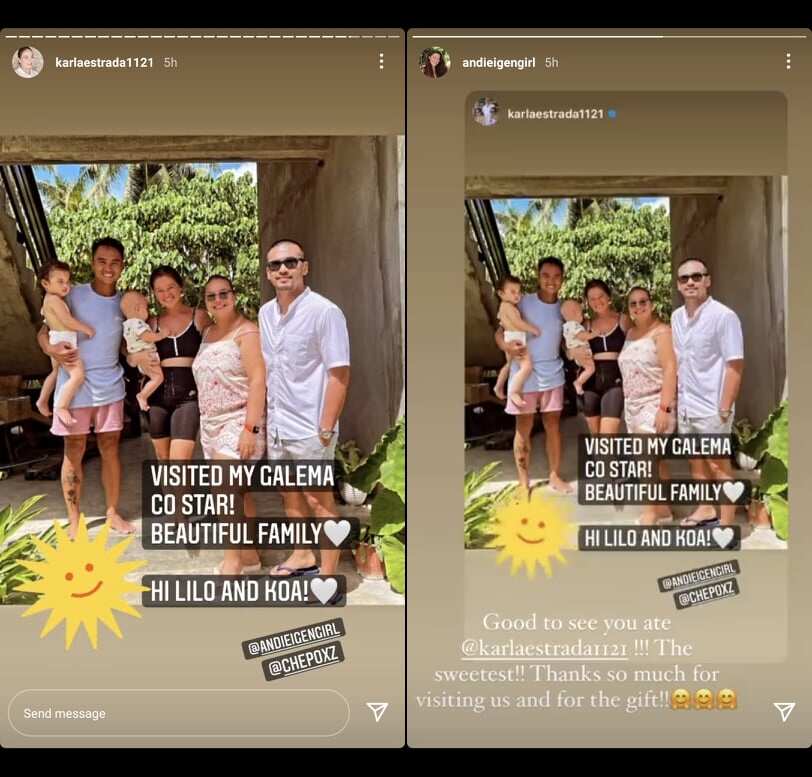Screen dimensions: 812x777
Task: Tap share paper-plane icon on left story
Action: (x=377, y=712)
